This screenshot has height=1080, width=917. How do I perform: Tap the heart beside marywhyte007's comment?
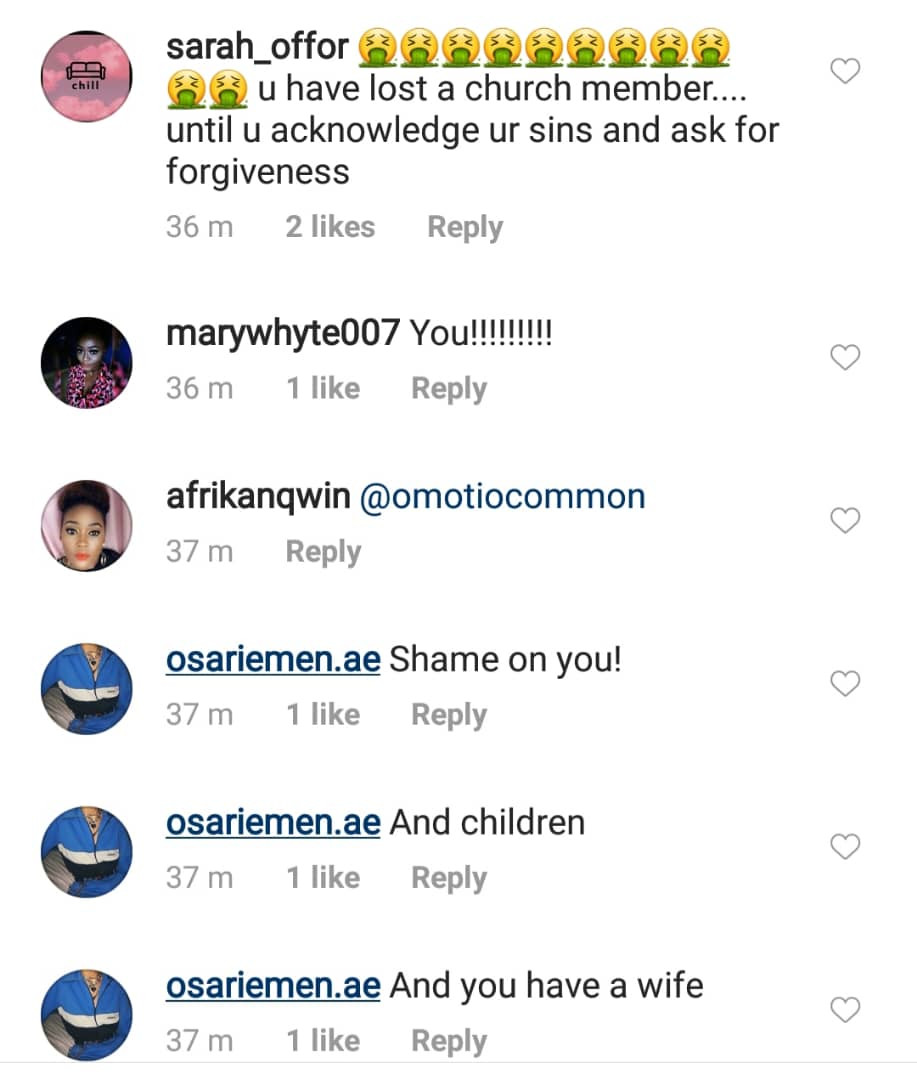click(846, 358)
